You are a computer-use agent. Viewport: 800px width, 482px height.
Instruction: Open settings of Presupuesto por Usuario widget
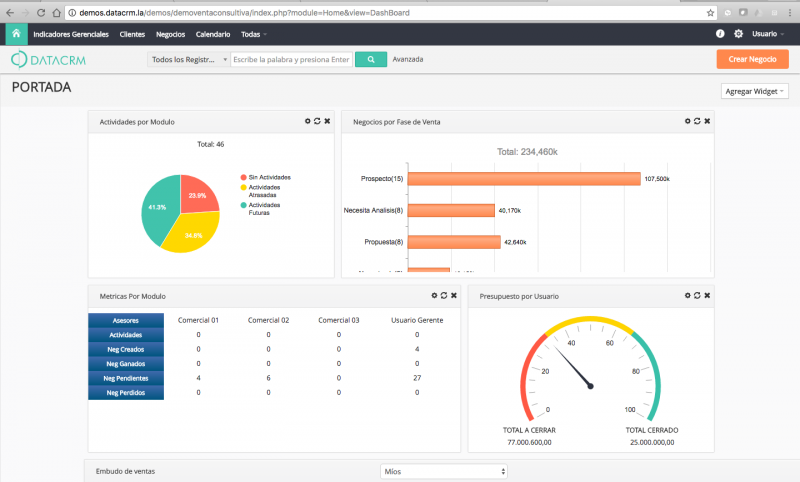(687, 296)
